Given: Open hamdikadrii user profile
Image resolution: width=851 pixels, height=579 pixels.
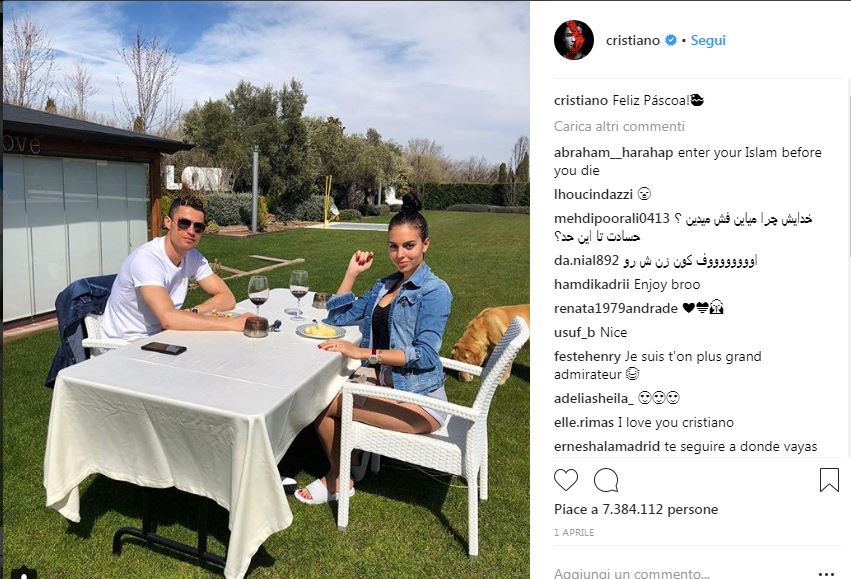Looking at the screenshot, I should coord(592,284).
